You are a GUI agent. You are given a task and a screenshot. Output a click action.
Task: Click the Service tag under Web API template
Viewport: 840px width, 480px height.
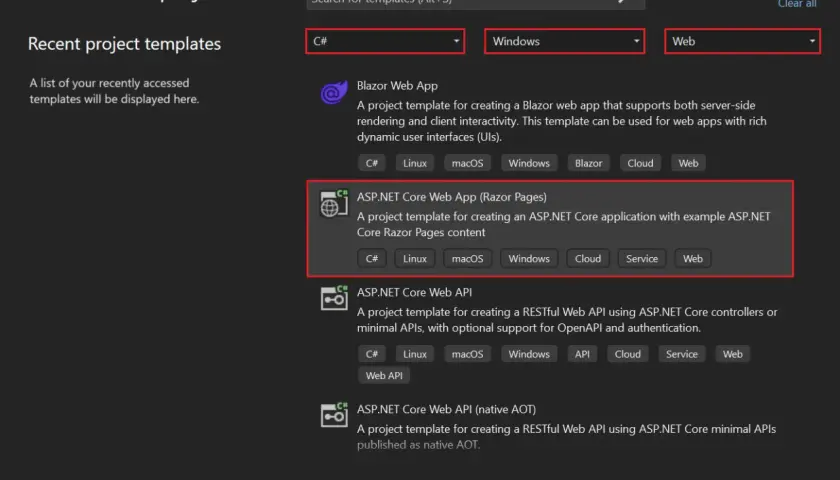[x=681, y=354]
